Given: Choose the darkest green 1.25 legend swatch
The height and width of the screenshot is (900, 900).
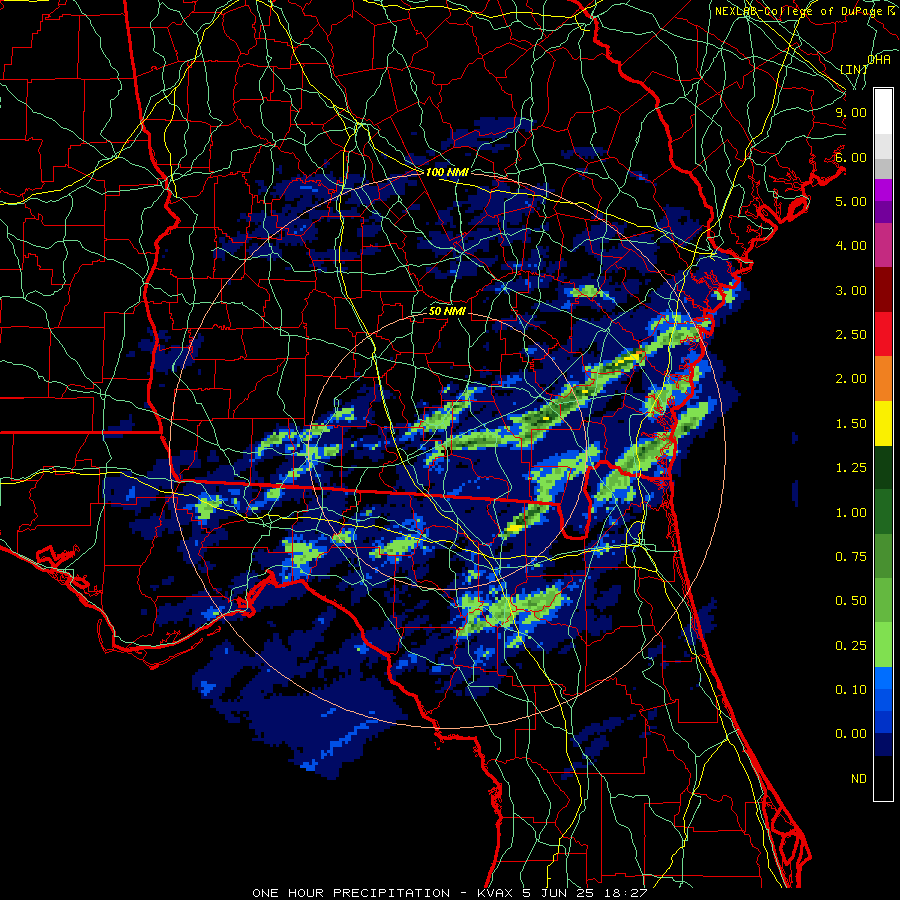Looking at the screenshot, I should tap(883, 468).
